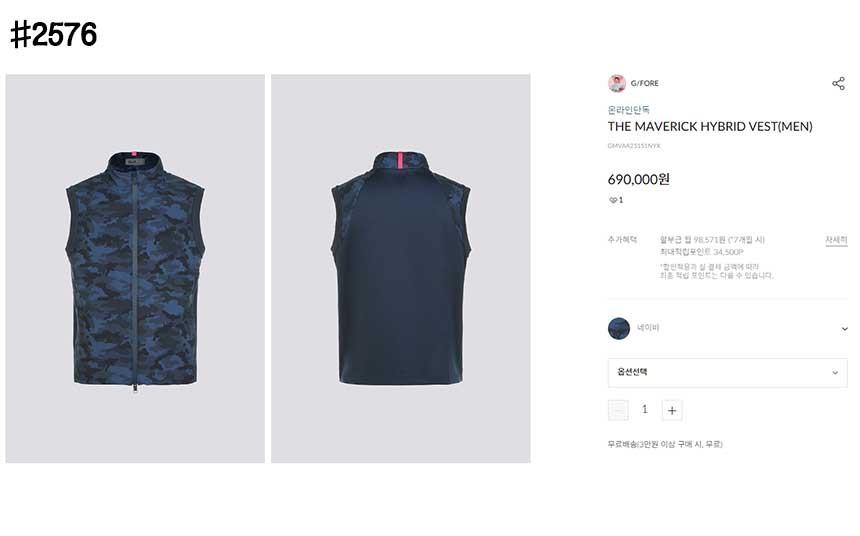The width and height of the screenshot is (860, 536).
Task: View the front vest product image
Action: pos(135,269)
